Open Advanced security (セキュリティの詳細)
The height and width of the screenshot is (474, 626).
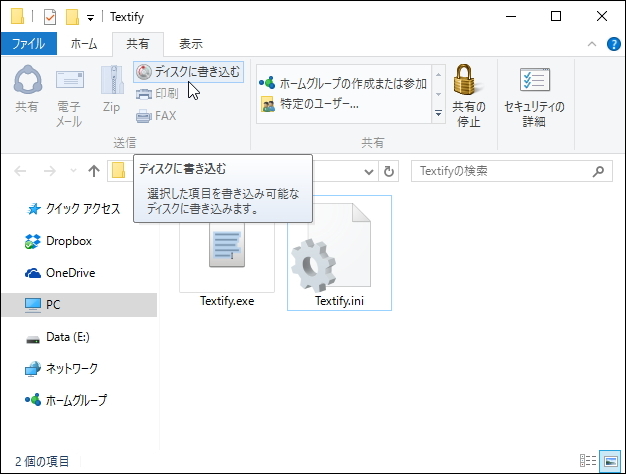point(534,96)
